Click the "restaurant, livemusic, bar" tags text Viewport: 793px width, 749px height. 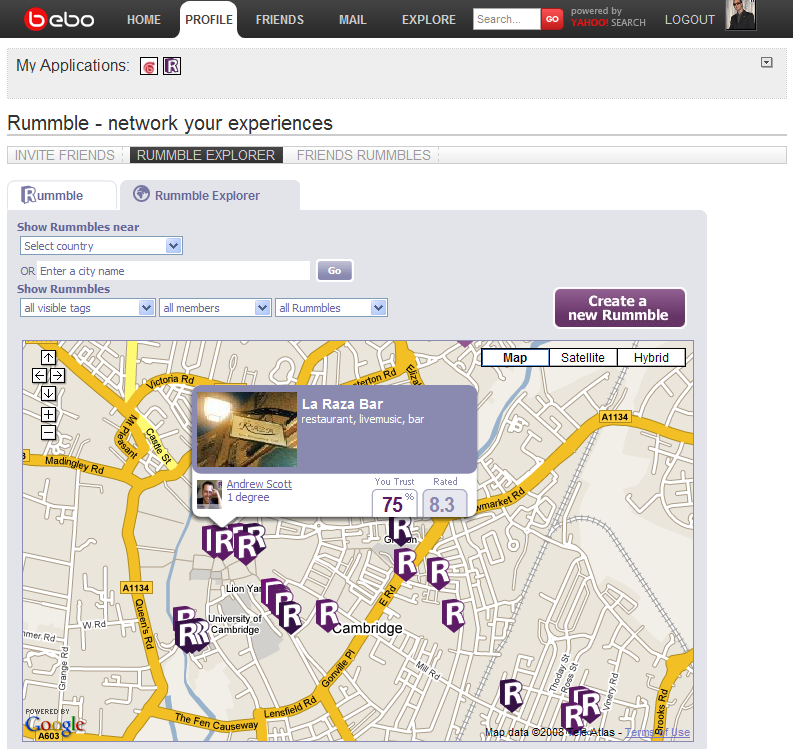click(363, 419)
